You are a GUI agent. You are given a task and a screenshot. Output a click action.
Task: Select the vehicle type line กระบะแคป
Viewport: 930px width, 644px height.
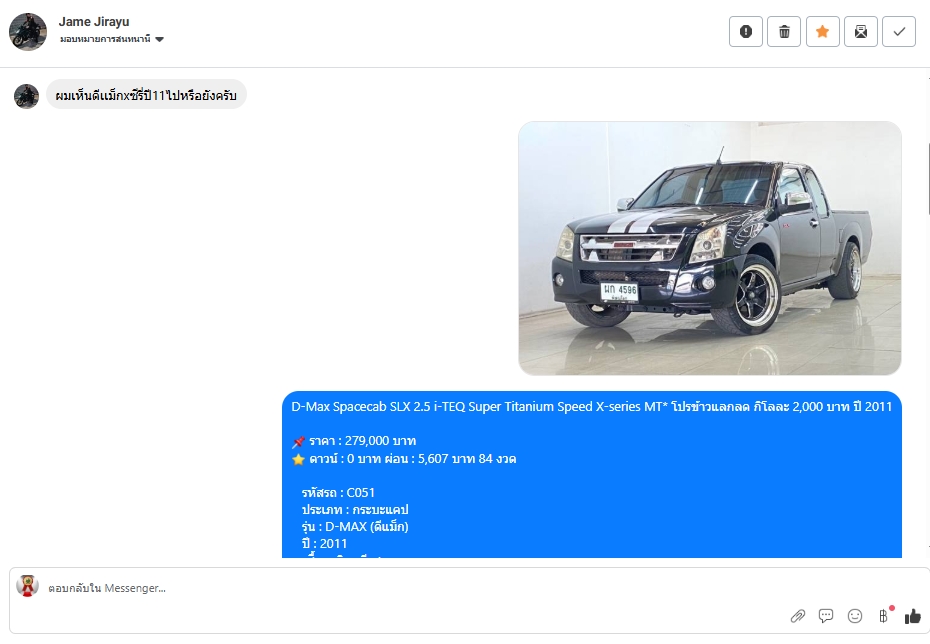[x=355, y=510]
